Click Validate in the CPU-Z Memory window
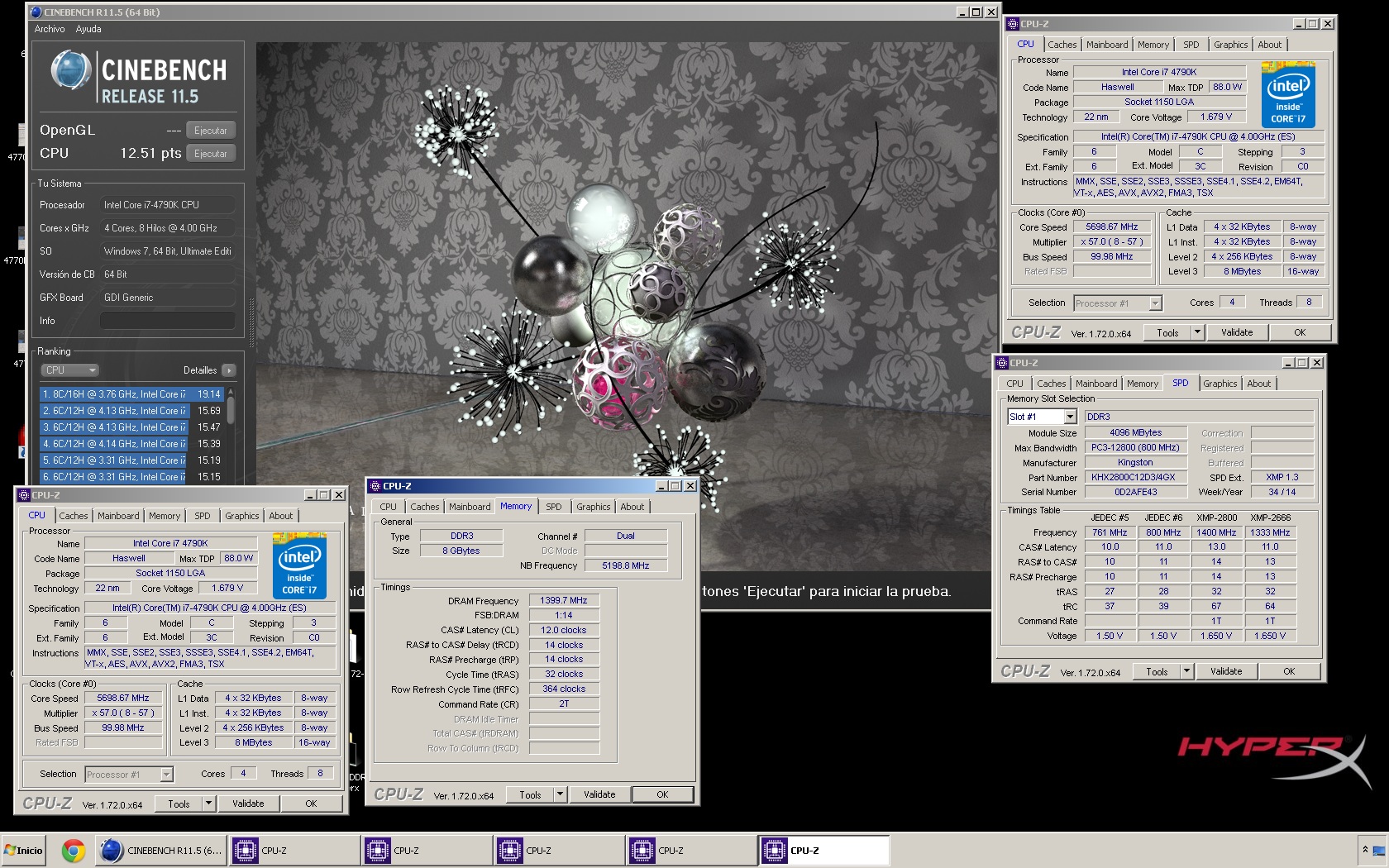The height and width of the screenshot is (868, 1389). [x=599, y=794]
